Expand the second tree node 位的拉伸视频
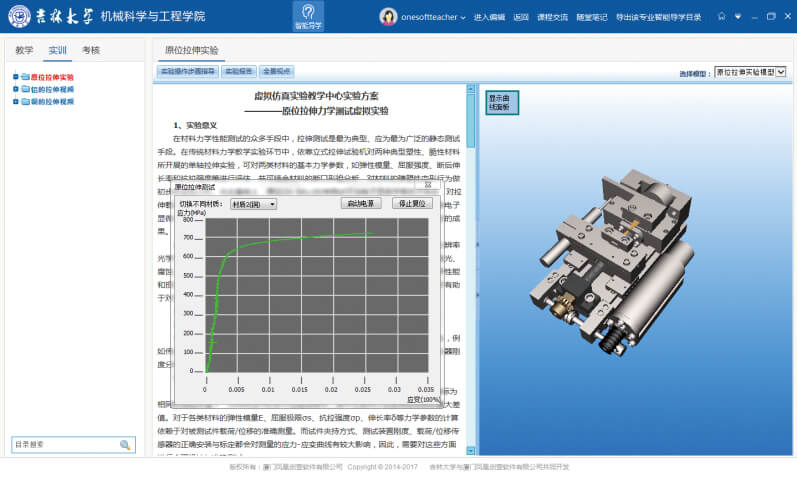The height and width of the screenshot is (483, 797). pyautogui.click(x=14, y=89)
